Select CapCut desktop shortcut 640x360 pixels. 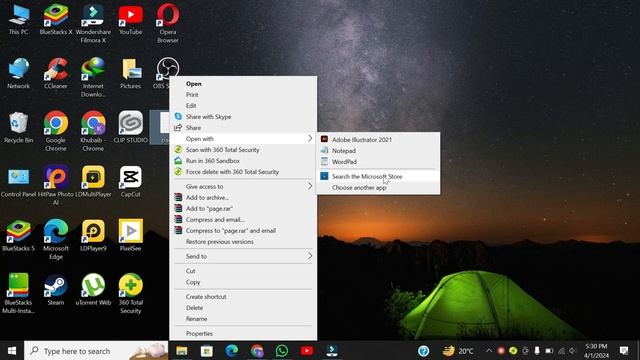131,182
